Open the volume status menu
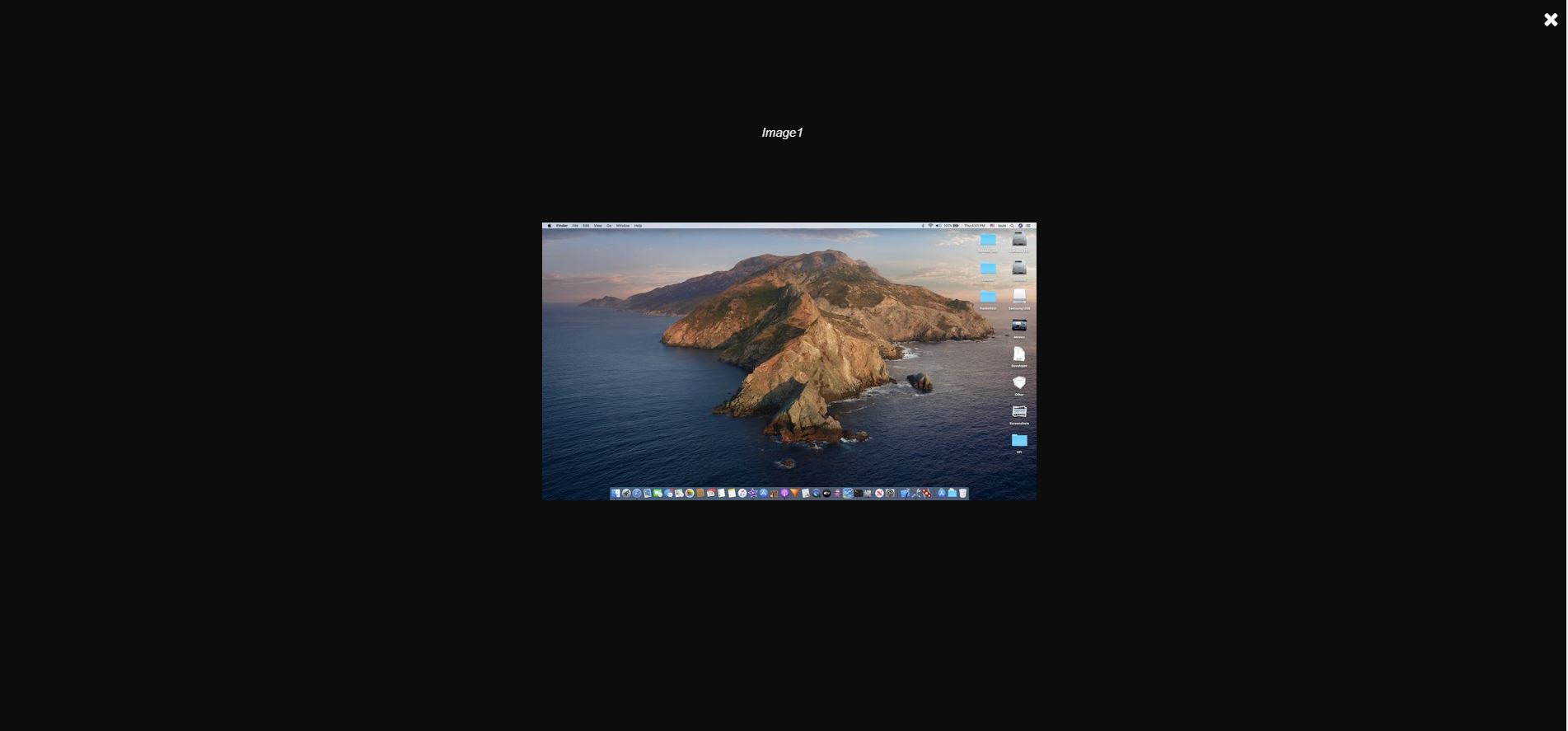This screenshot has height=731, width=1568. pyautogui.click(x=938, y=226)
